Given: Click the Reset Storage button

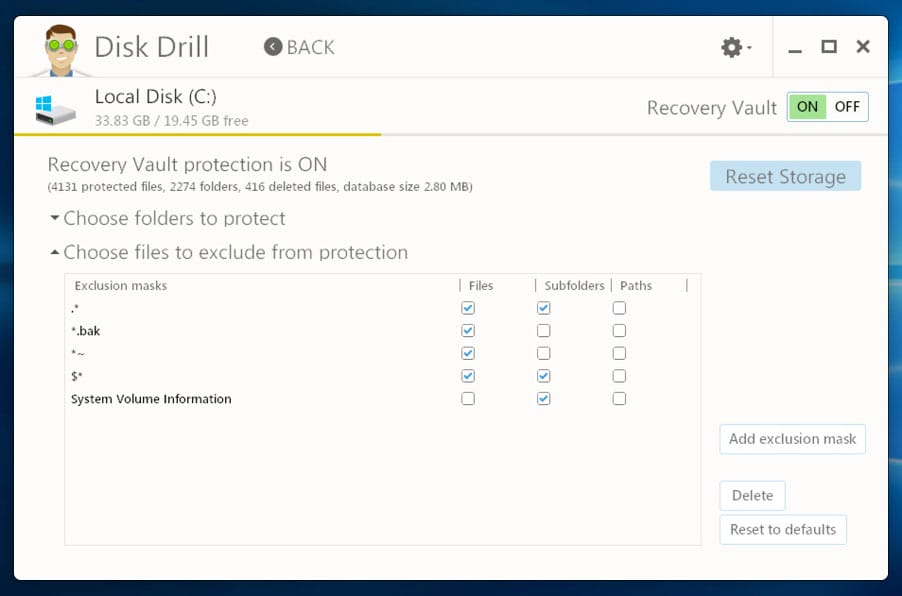Looking at the screenshot, I should pyautogui.click(x=785, y=177).
